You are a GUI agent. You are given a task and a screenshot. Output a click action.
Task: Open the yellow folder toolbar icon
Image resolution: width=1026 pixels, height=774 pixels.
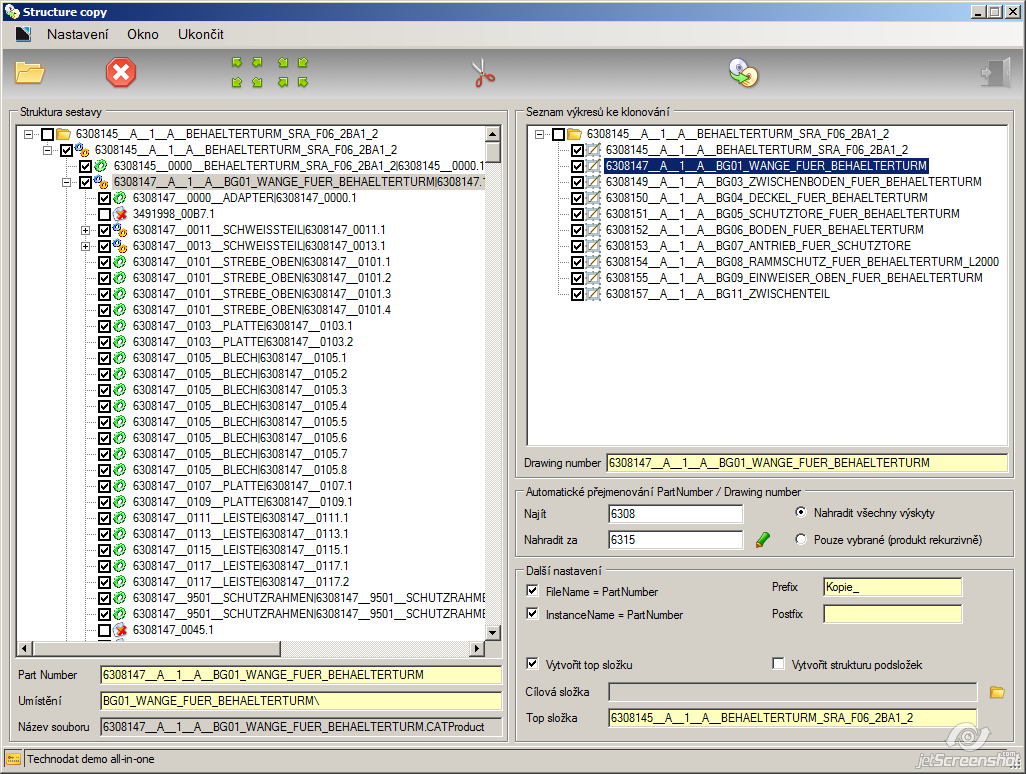coord(29,72)
